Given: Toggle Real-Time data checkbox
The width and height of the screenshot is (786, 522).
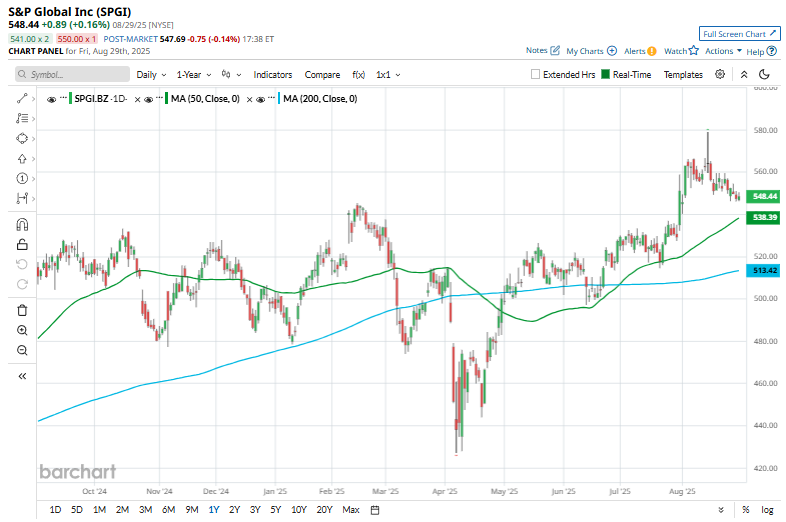Looking at the screenshot, I should click(606, 74).
